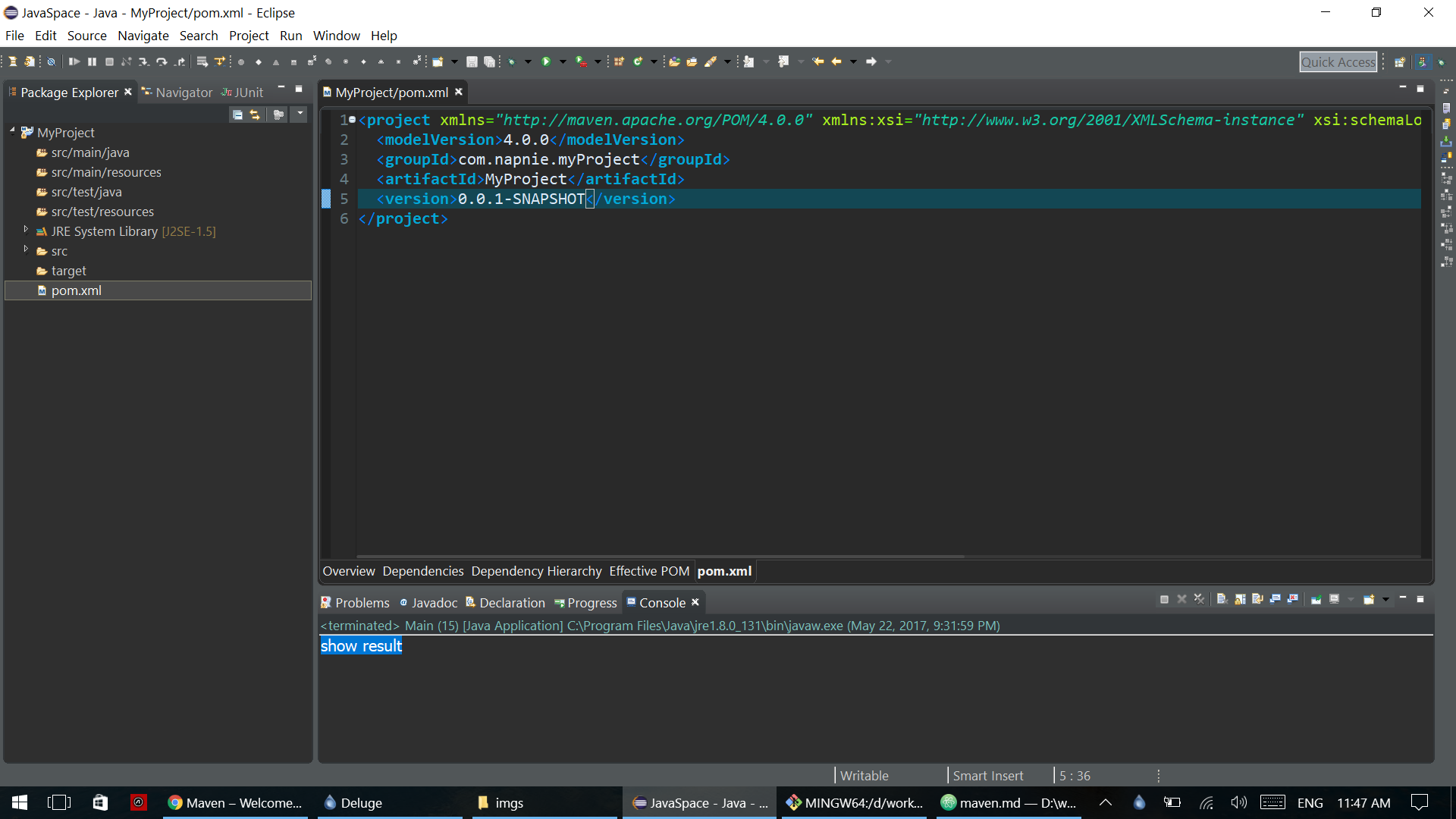This screenshot has height=819, width=1456.
Task: Switch to the Dependencies tab
Action: 422,571
